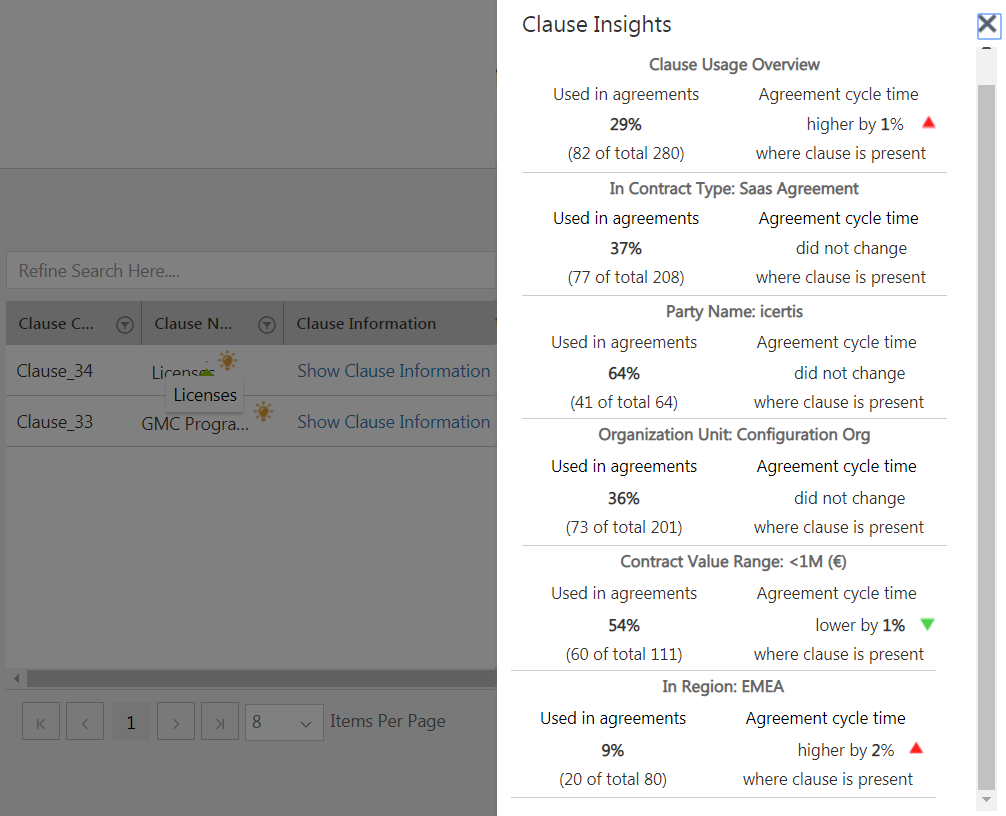Viewport: 1006px width, 816px height.
Task: Show Clause Information for Clause_33
Action: [393, 422]
